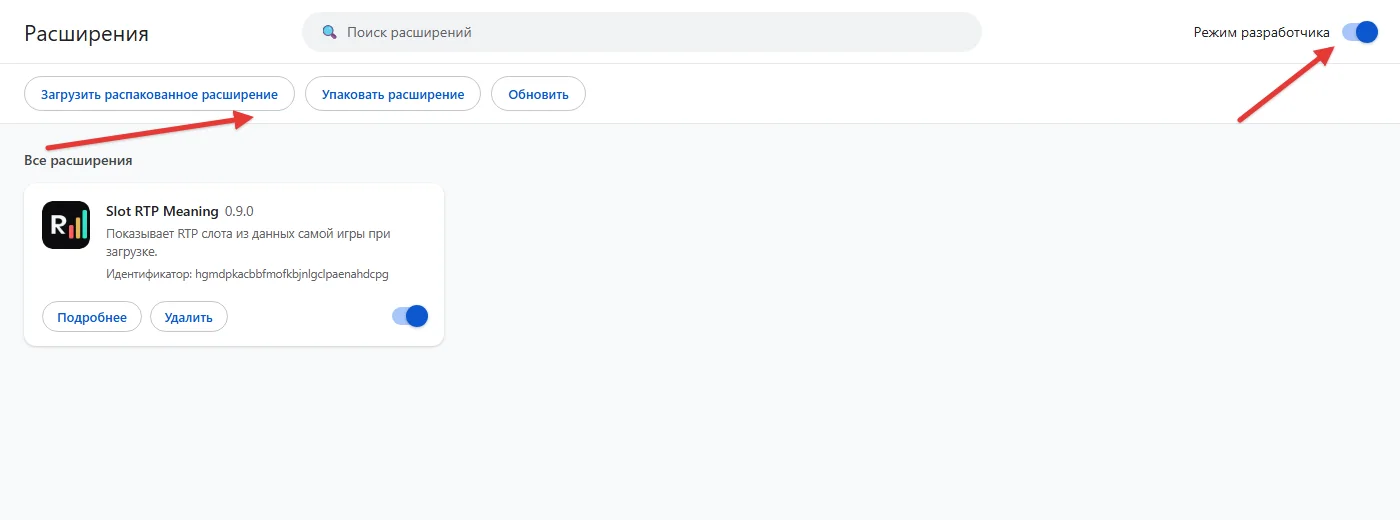This screenshot has height=520, width=1400.
Task: Click empty area of the extension card
Action: pos(310,317)
